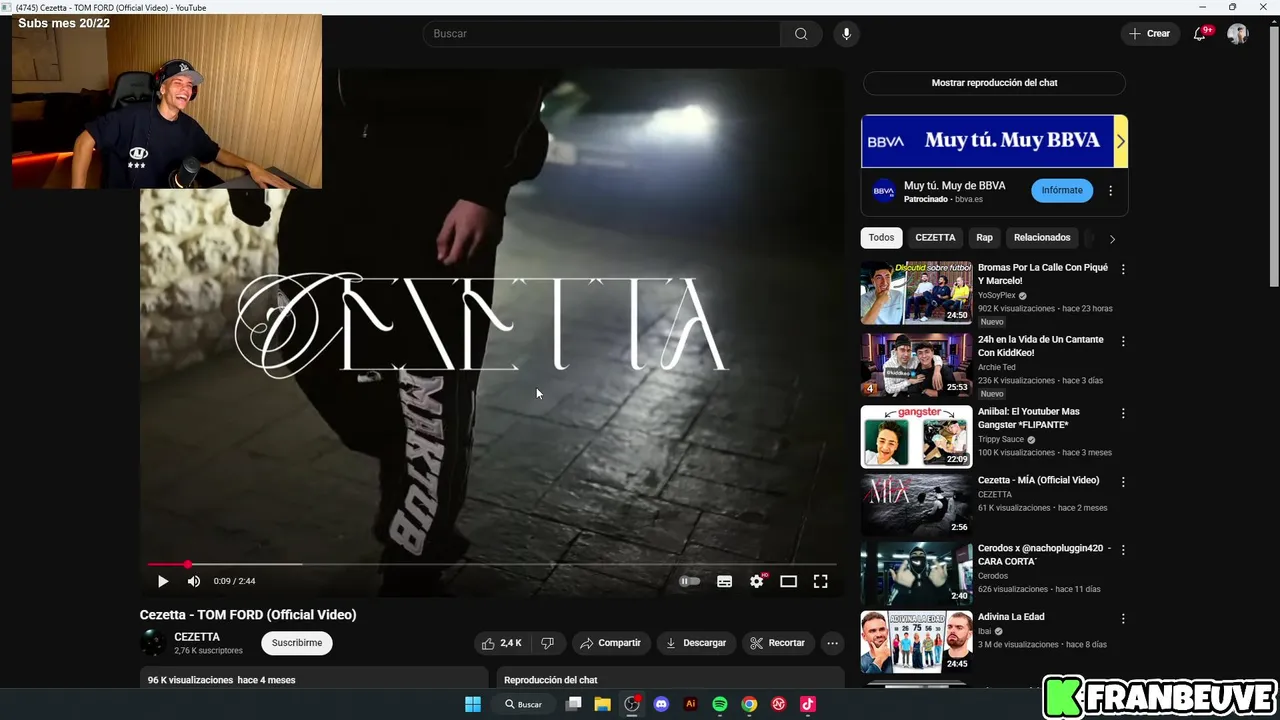This screenshot has height=720, width=1280.
Task: Open options for Adivina La Edad video
Action: (1123, 619)
